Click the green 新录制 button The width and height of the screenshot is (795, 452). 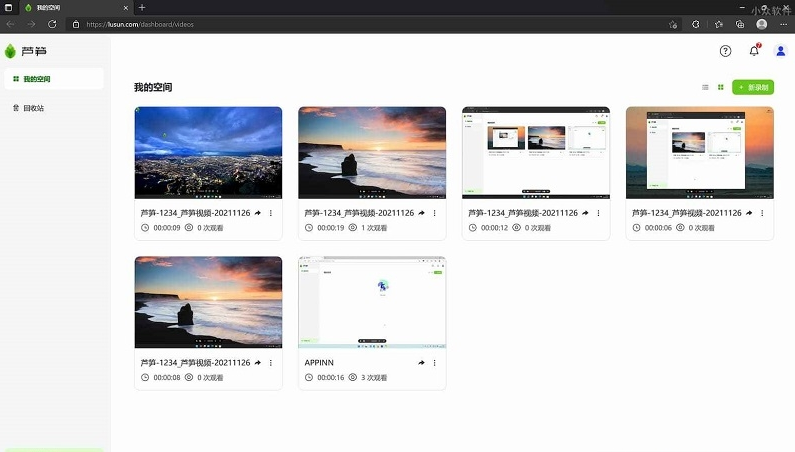pos(753,87)
